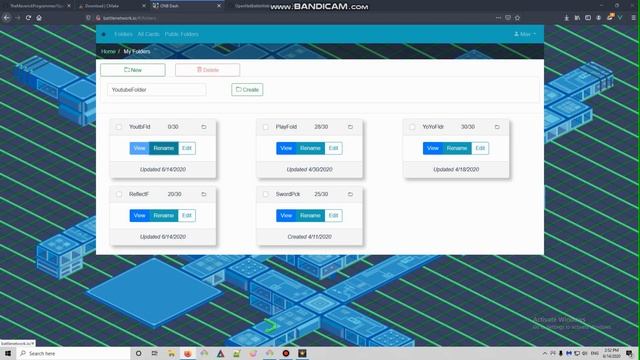The width and height of the screenshot is (640, 360).
Task: Click the New folder button
Action: (x=133, y=70)
